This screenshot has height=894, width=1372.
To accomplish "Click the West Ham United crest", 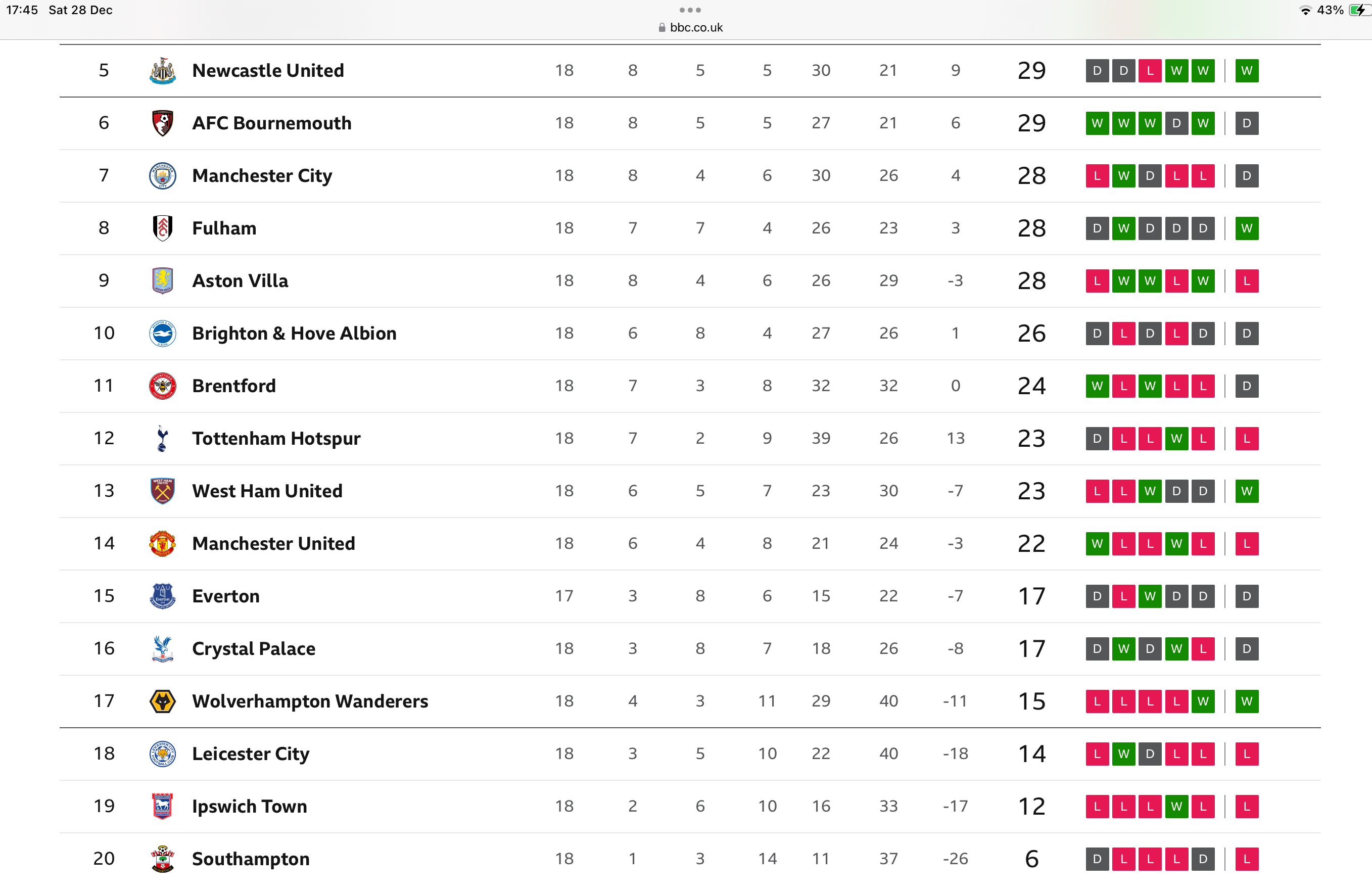I will [x=163, y=491].
